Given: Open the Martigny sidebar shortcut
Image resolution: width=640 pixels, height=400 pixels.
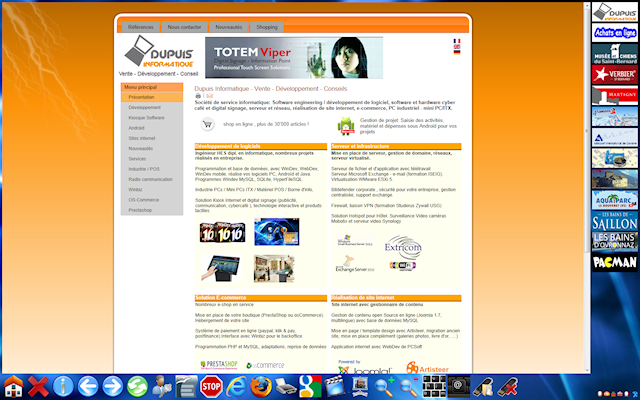Looking at the screenshot, I should click(x=615, y=96).
